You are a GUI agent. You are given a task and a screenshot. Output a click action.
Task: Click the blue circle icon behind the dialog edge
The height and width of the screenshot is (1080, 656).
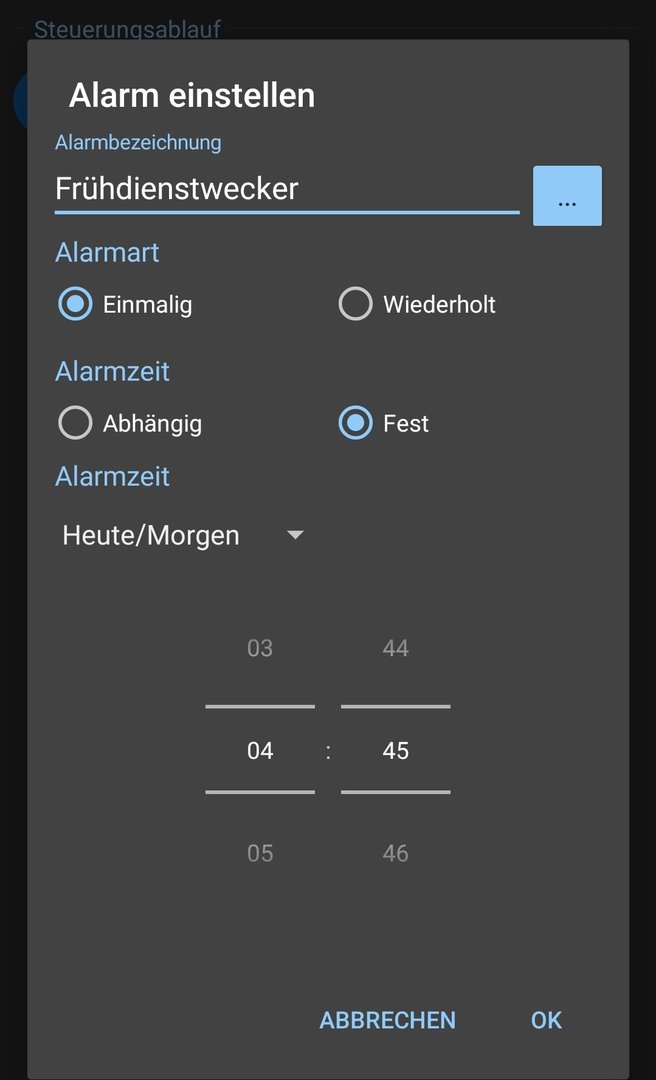coord(19,100)
